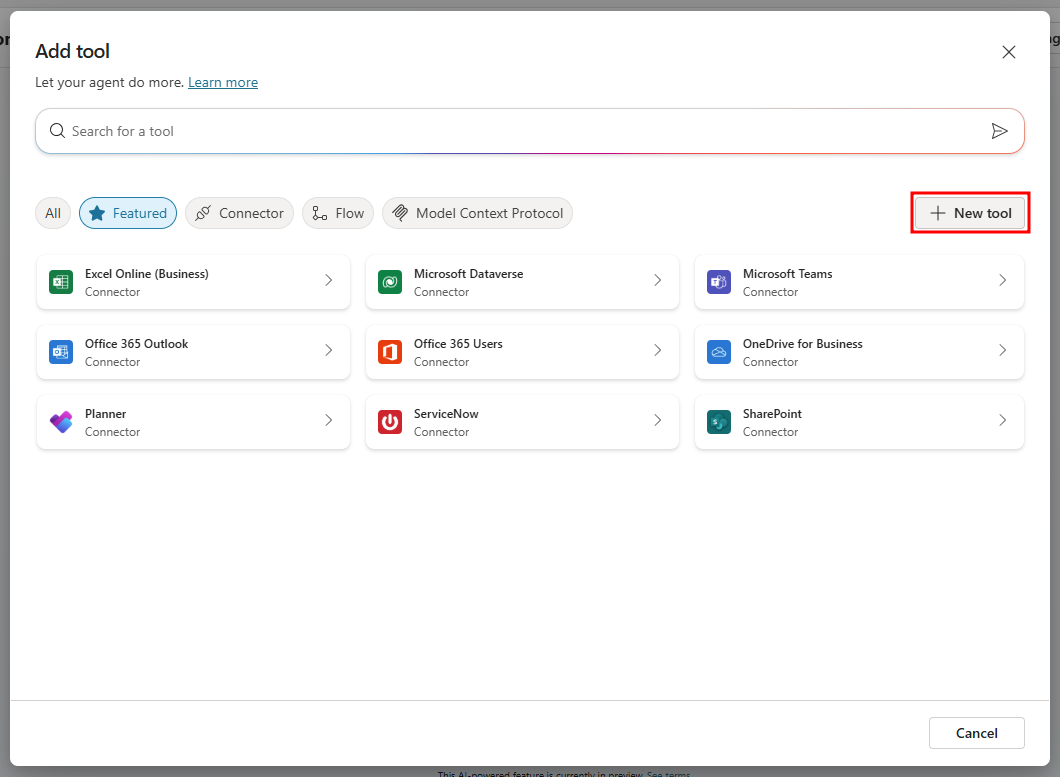The height and width of the screenshot is (777, 1060).
Task: Open the Learn more link
Action: click(223, 83)
